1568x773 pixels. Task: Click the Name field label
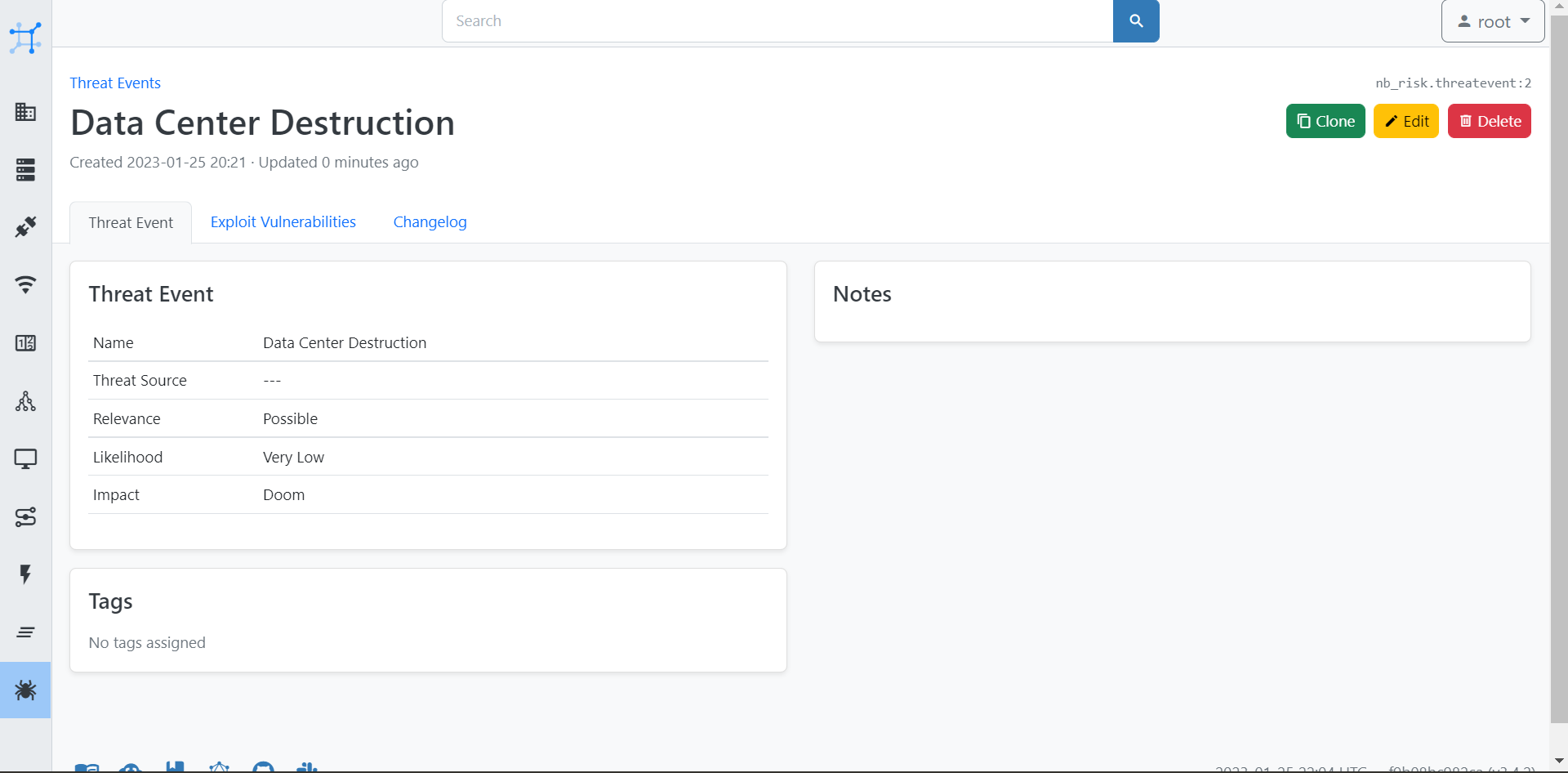[114, 343]
